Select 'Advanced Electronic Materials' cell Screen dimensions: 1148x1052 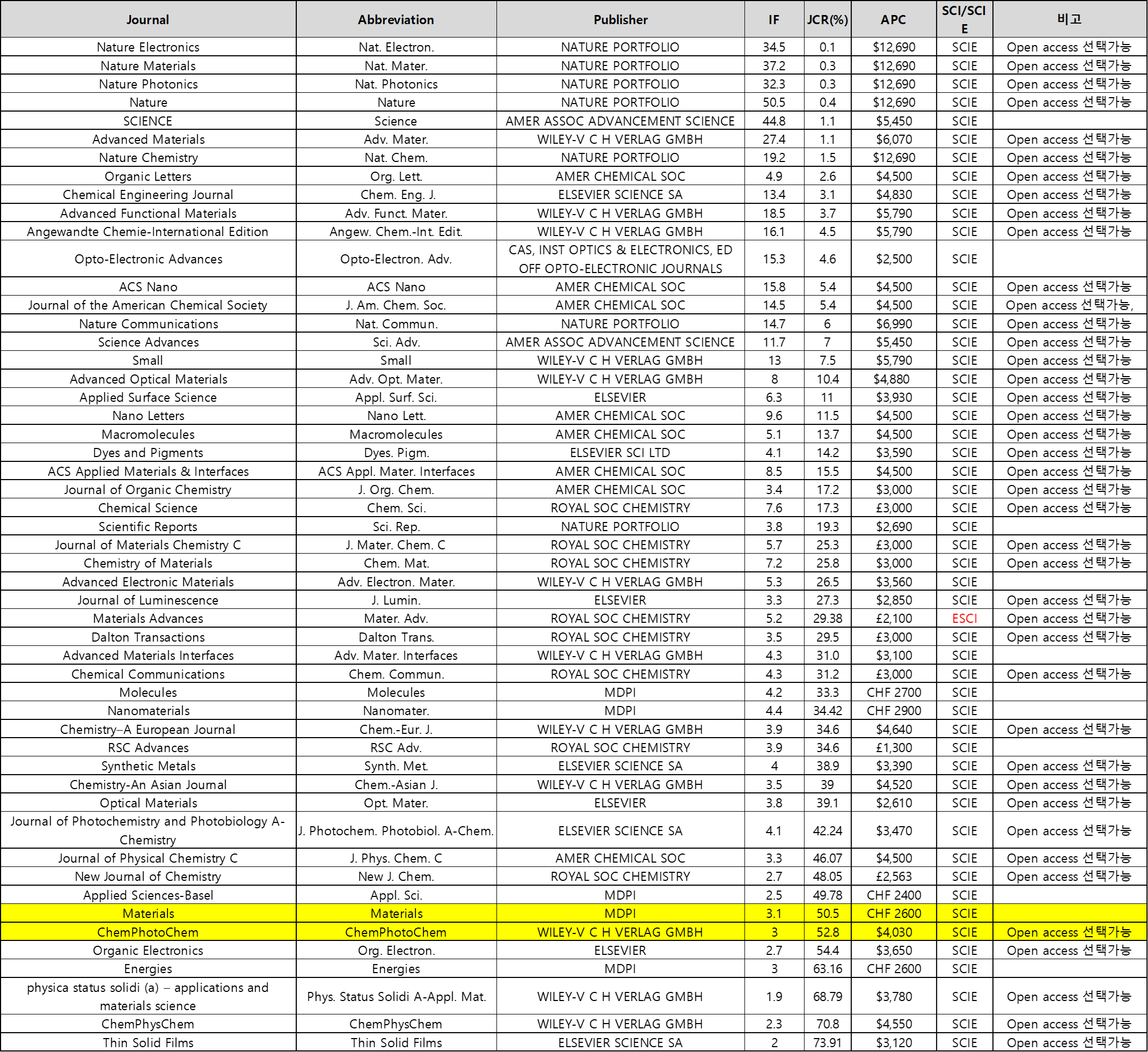(148, 582)
